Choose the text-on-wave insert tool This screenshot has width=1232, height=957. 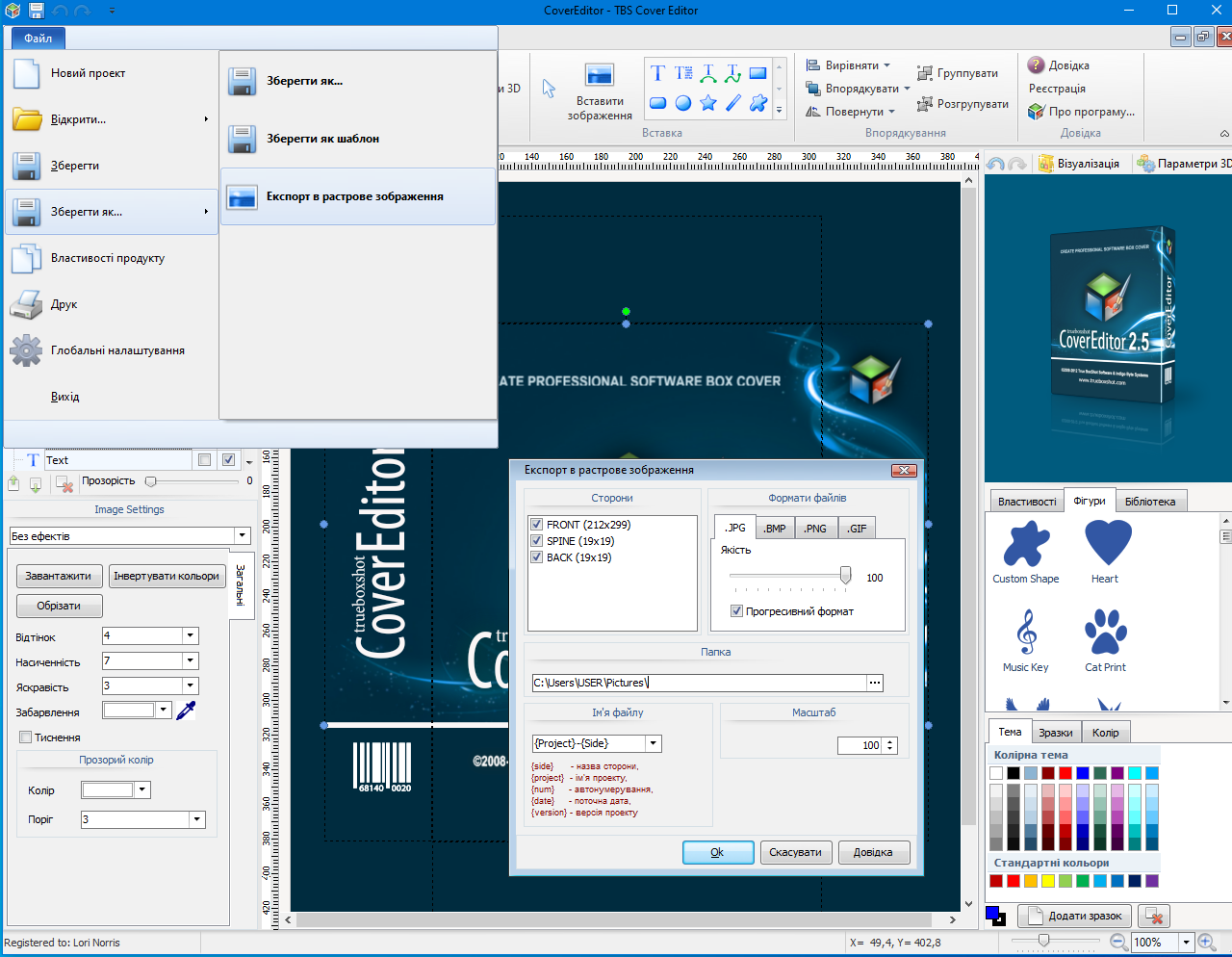pyautogui.click(x=733, y=73)
